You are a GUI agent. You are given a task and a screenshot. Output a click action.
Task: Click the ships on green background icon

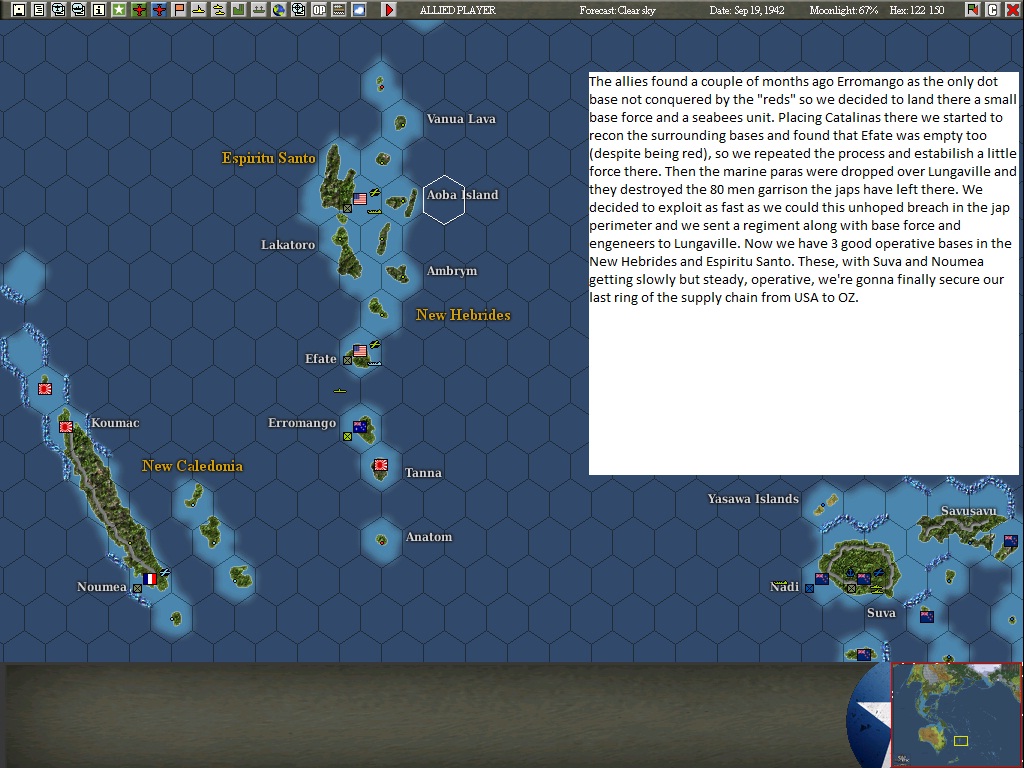[259, 10]
